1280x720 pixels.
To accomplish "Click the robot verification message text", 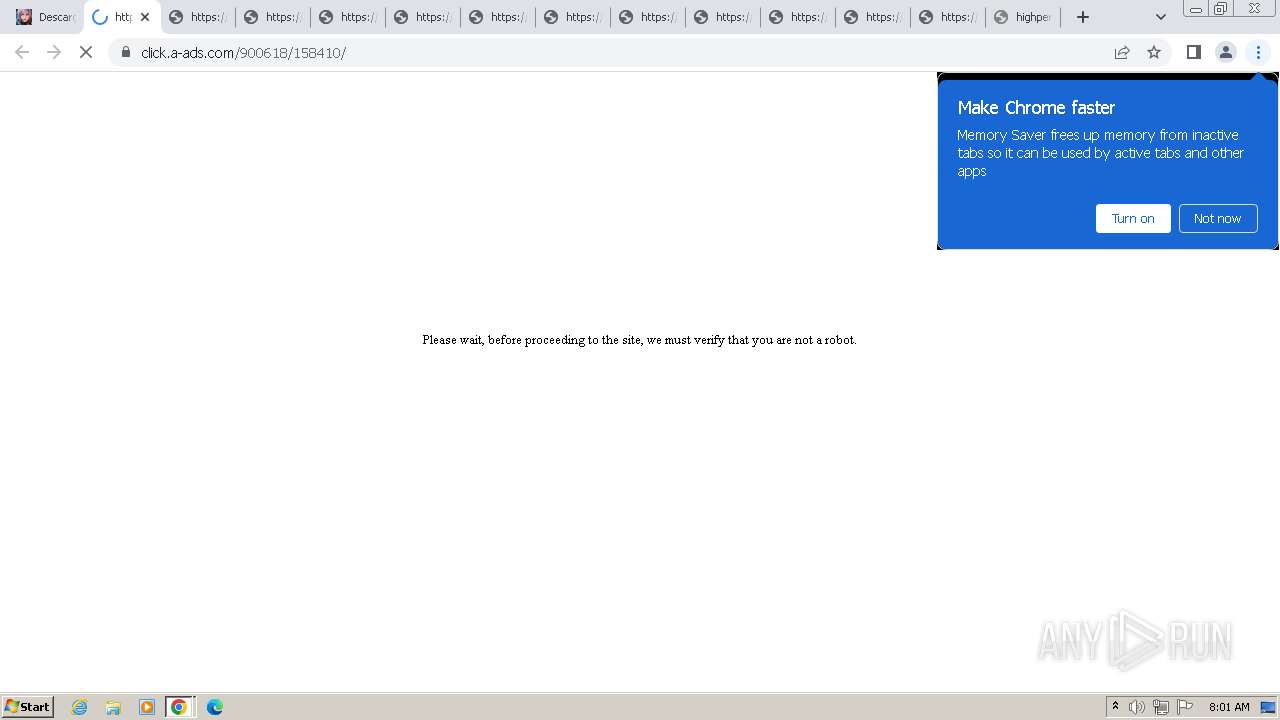I will [x=639, y=340].
